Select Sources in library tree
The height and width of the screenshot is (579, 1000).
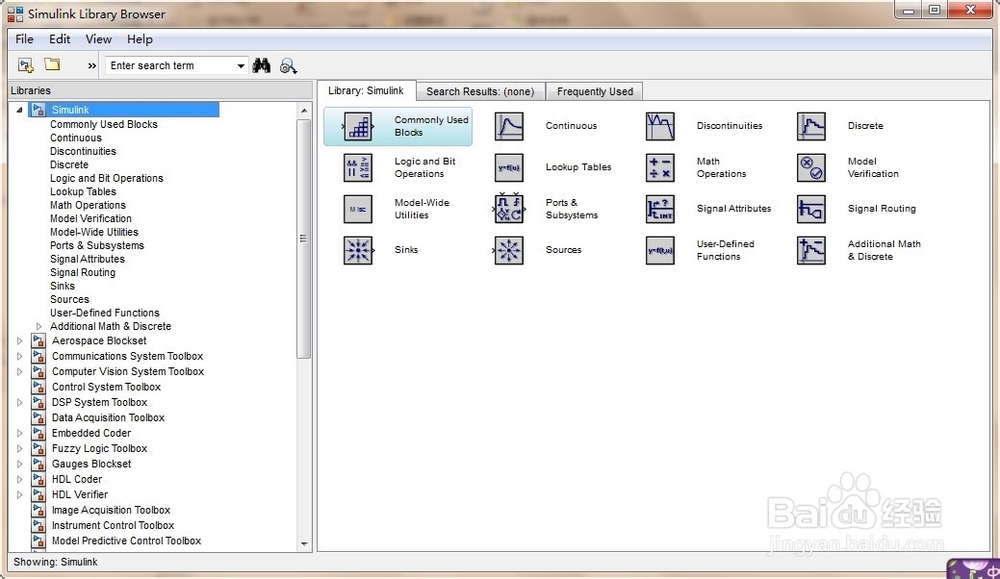[70, 299]
